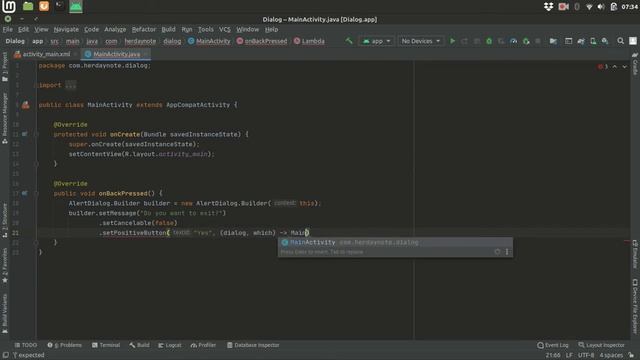The width and height of the screenshot is (640, 360).
Task: Click the override gutter icon beside onCreate
Action: click(x=25, y=134)
